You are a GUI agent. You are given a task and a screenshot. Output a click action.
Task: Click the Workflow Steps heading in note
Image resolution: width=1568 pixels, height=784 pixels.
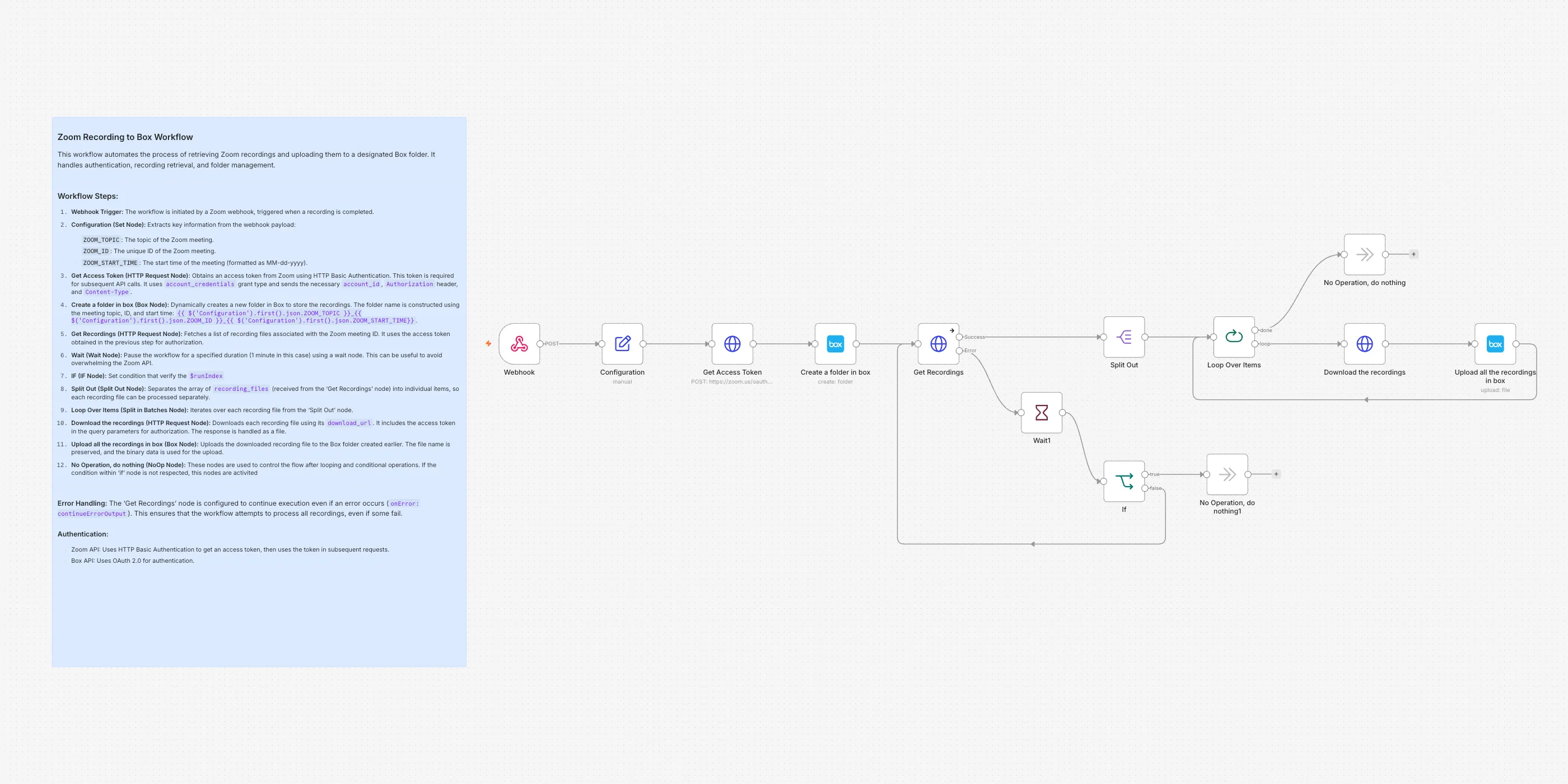(88, 196)
